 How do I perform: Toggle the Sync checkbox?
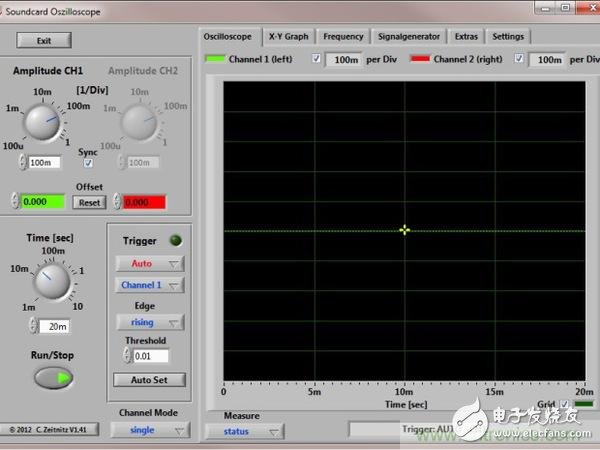[88, 163]
